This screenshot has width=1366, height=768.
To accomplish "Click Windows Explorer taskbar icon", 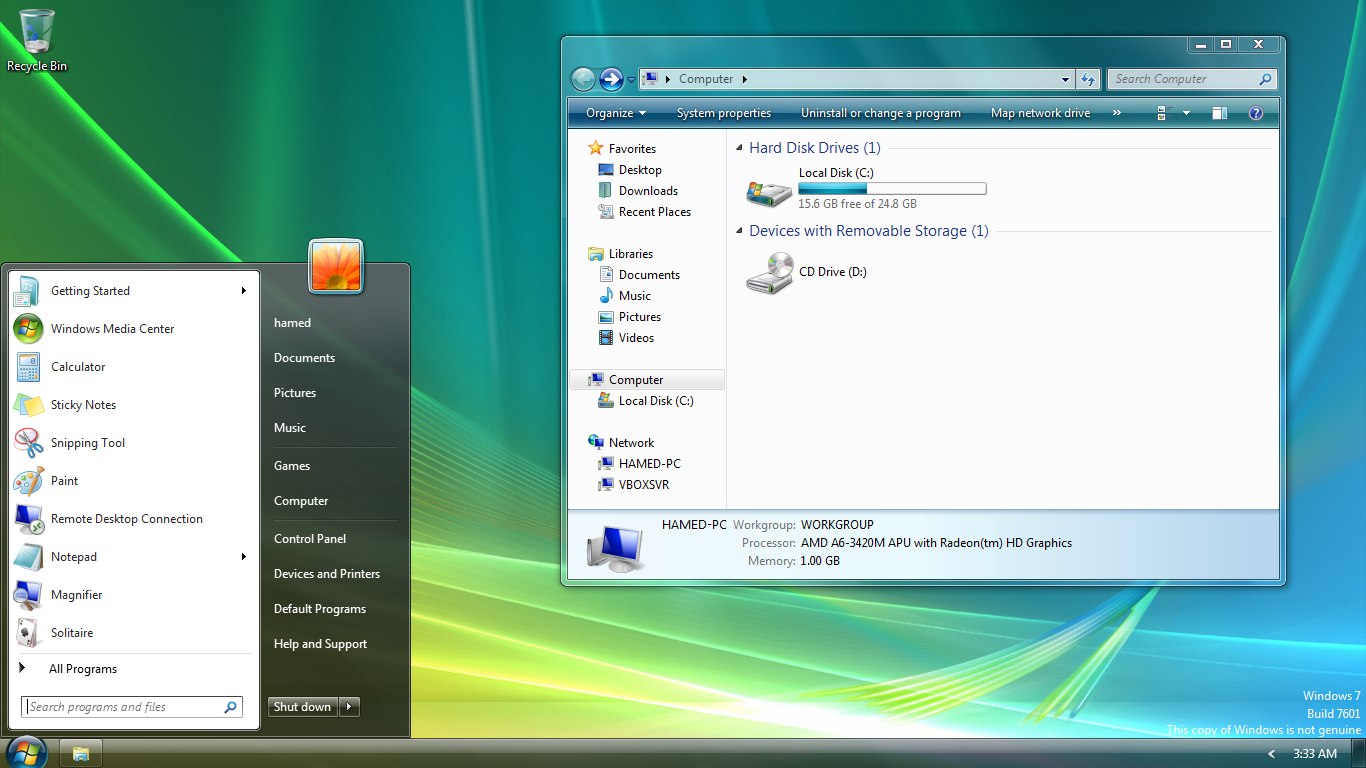I will 81,754.
